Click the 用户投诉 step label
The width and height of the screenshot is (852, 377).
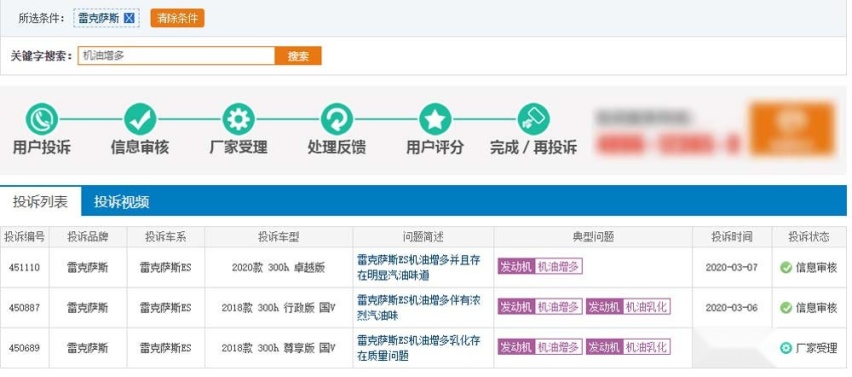42,147
